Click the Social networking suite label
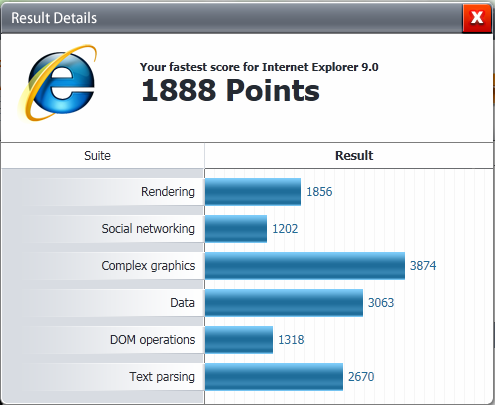 [148, 229]
